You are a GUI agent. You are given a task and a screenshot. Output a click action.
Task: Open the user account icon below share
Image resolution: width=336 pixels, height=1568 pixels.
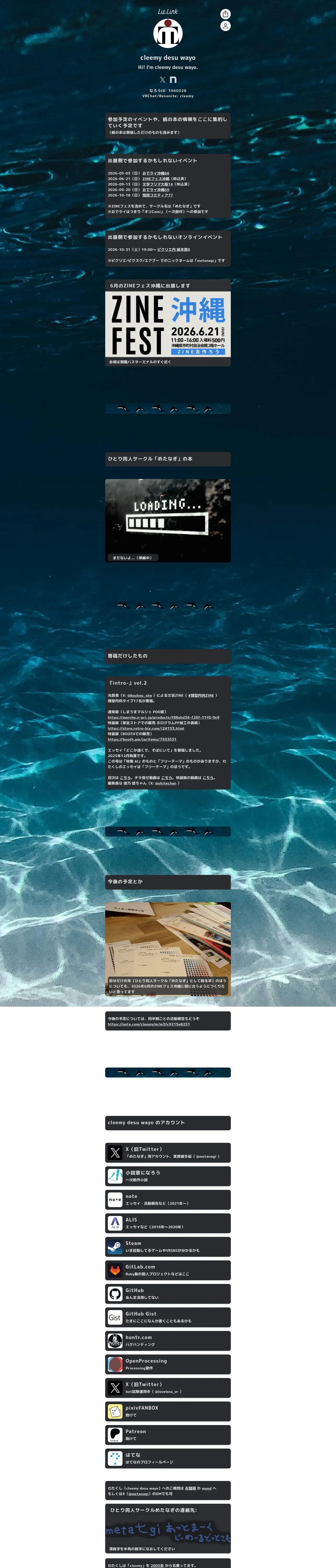[226, 26]
